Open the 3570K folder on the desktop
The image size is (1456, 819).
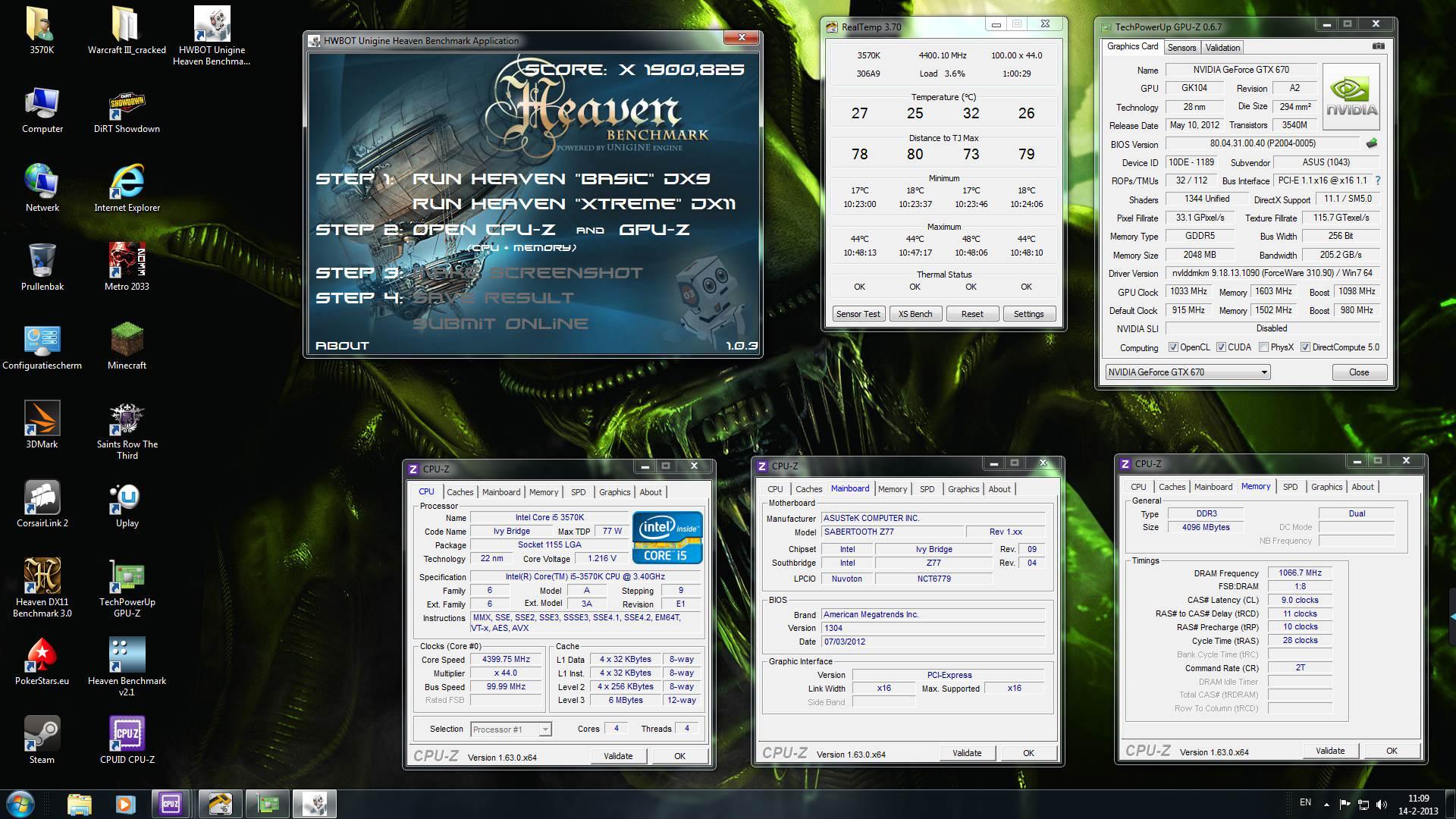click(x=42, y=30)
